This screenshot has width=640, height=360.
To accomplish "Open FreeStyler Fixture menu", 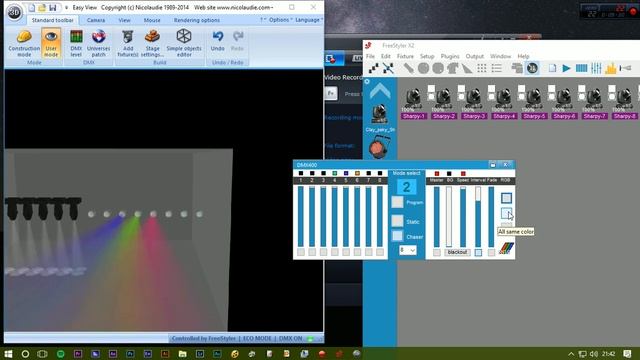I will pos(405,56).
